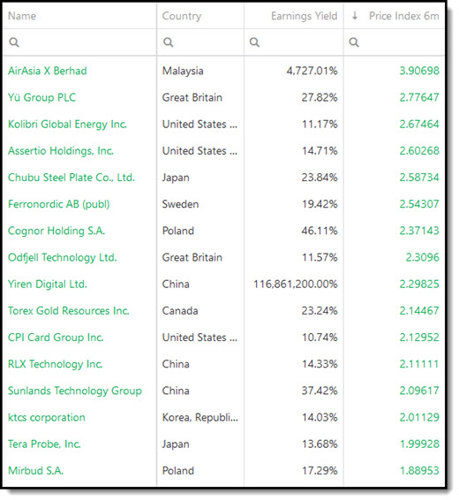Sort by the Name column header
The height and width of the screenshot is (500, 459).
[22, 16]
